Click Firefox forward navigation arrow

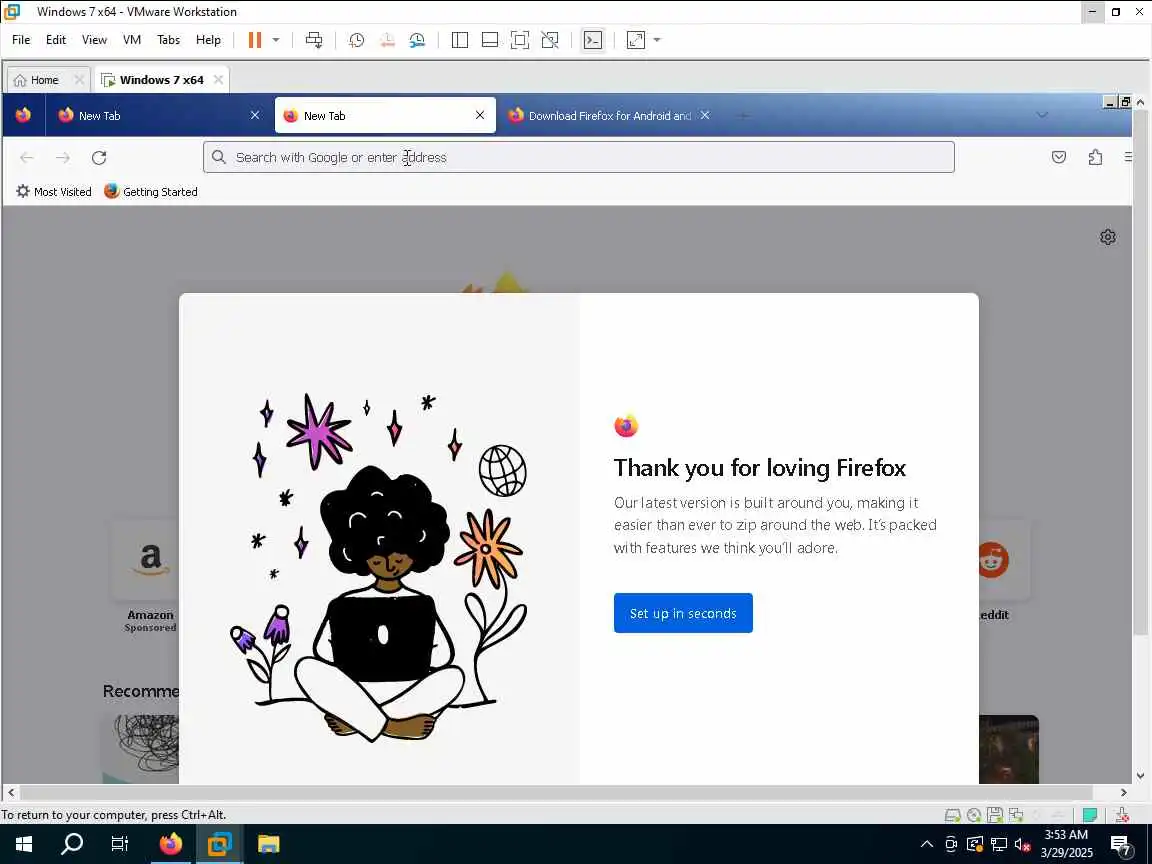[63, 157]
